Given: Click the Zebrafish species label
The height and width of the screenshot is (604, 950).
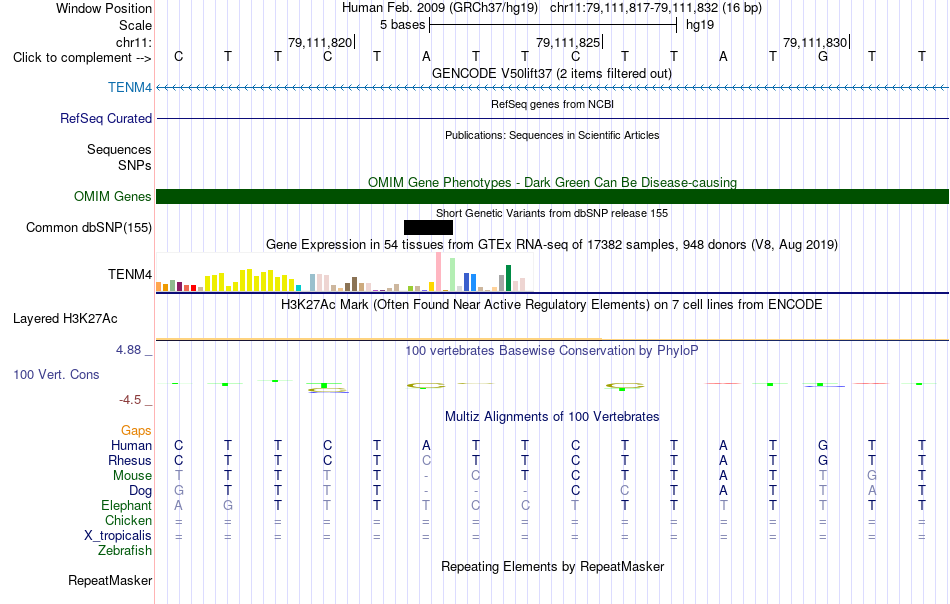Looking at the screenshot, I should click(125, 550).
